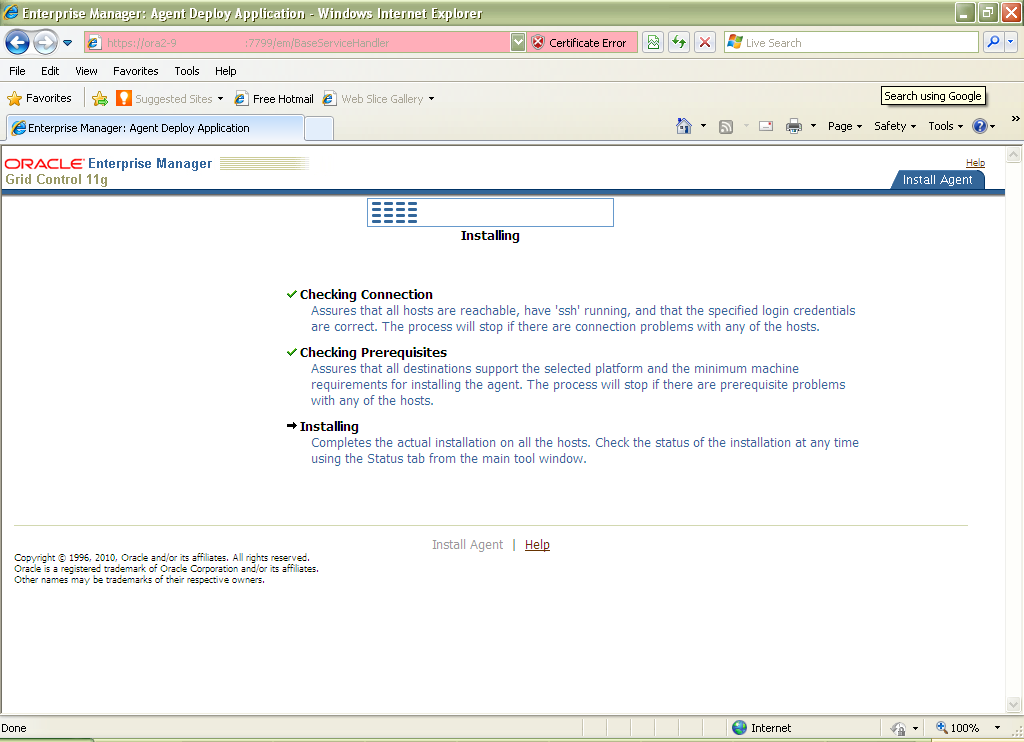The height and width of the screenshot is (742, 1024).
Task: Open the Page command menu
Action: pos(845,126)
